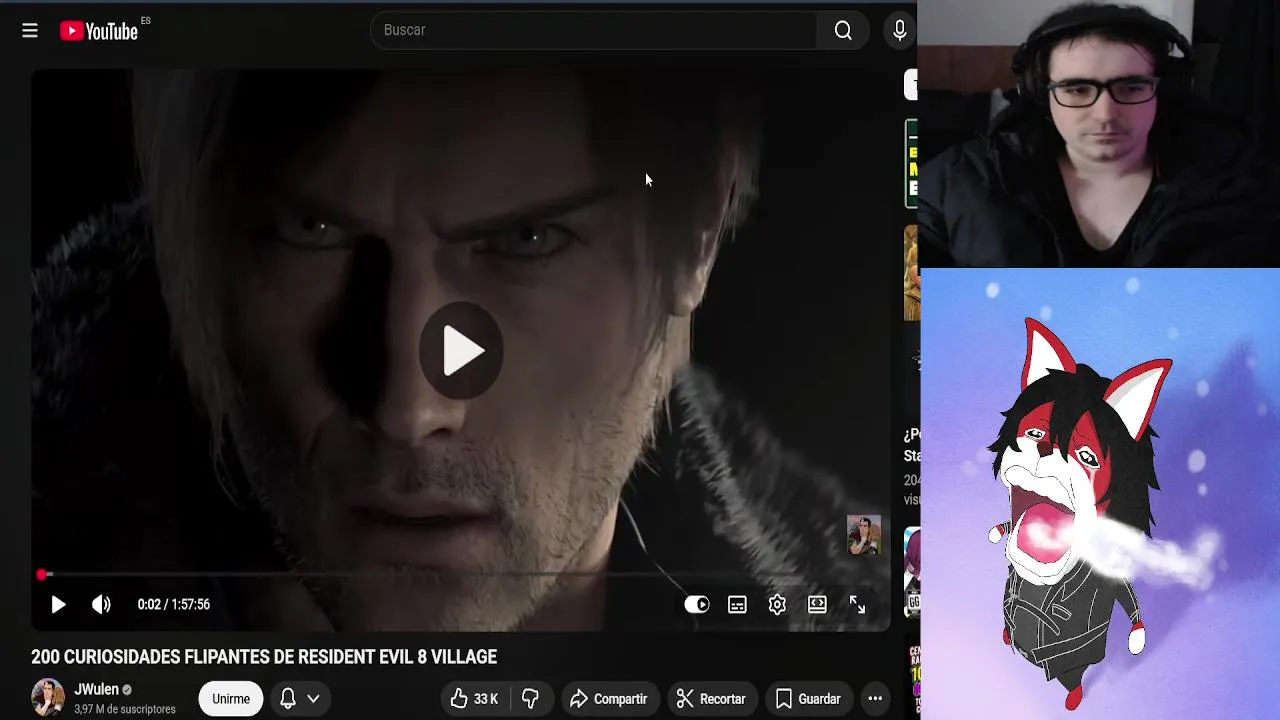This screenshot has height=720, width=1280.
Task: Click the notification bell icon
Action: pos(288,698)
